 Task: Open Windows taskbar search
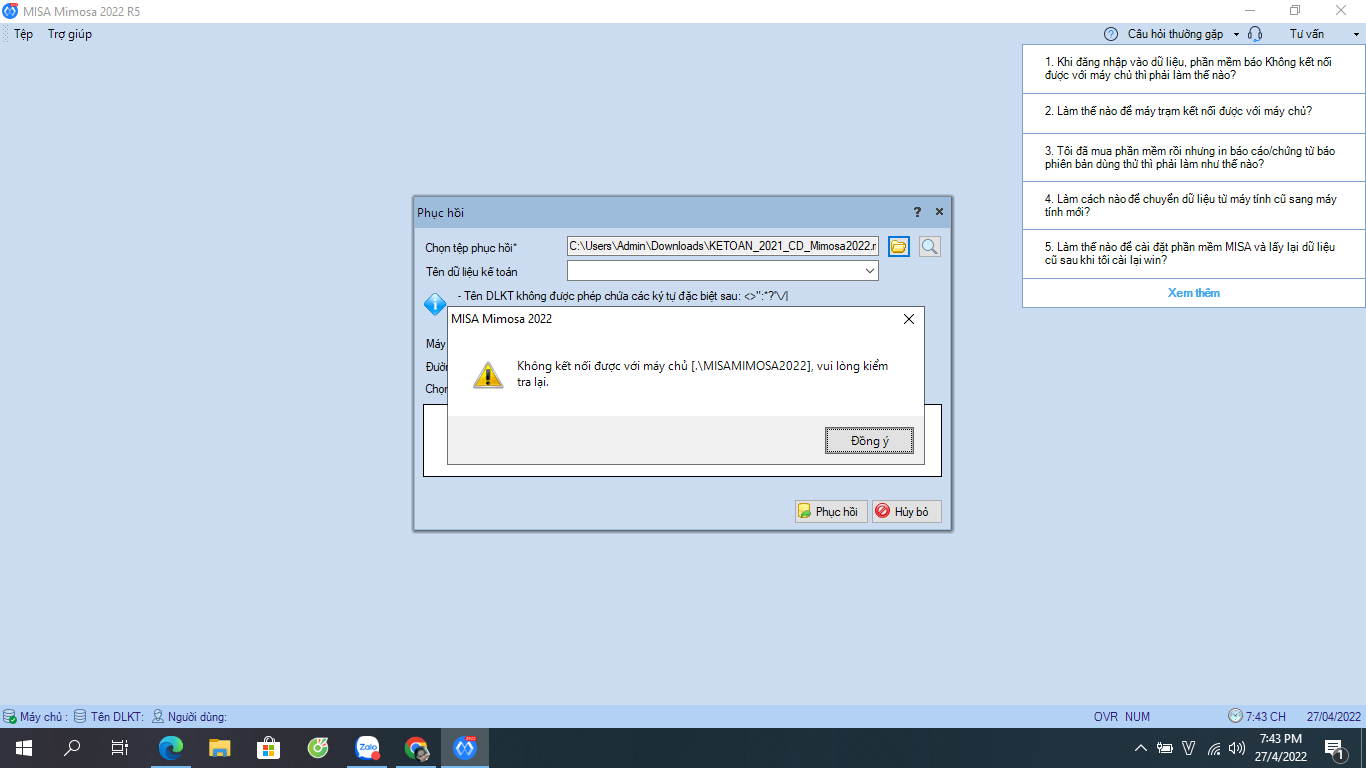(72, 747)
